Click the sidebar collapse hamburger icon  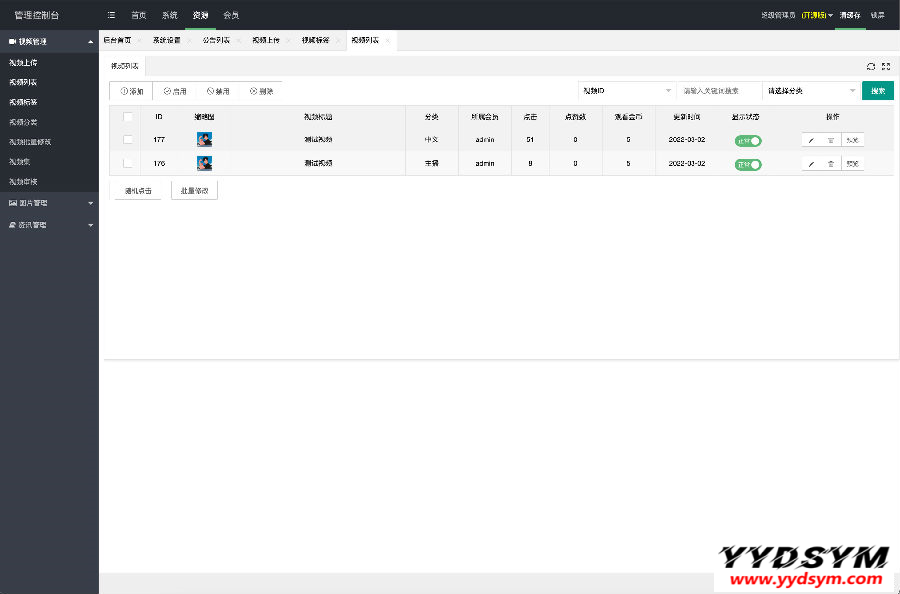(x=111, y=15)
